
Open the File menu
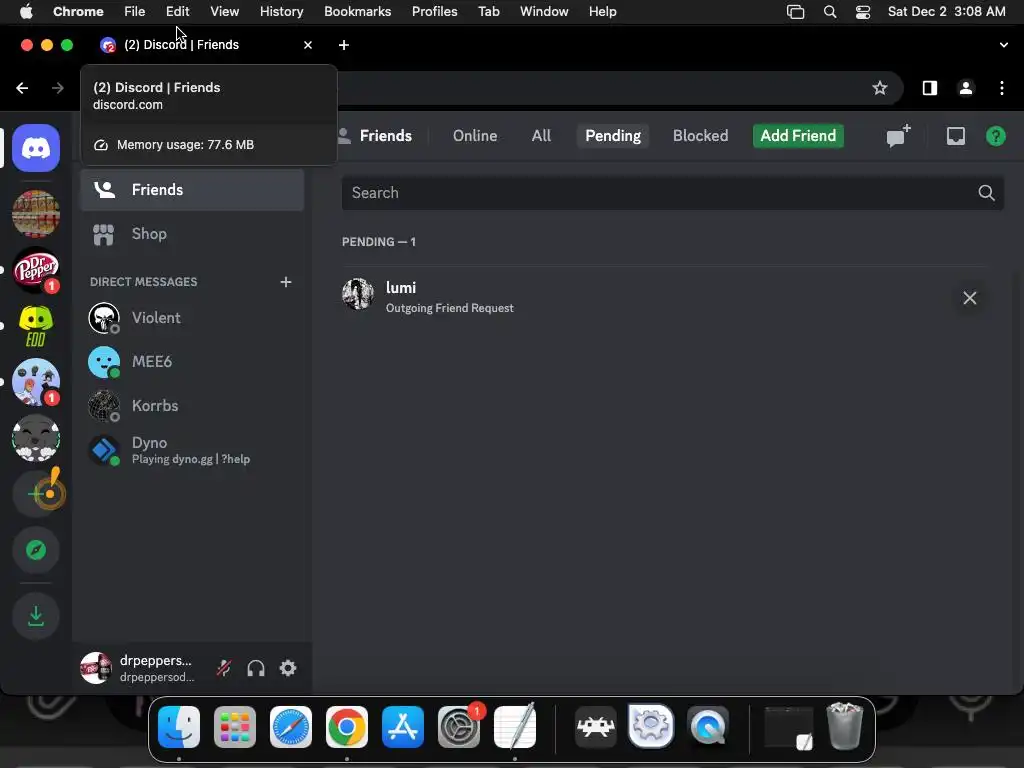[x=135, y=11]
